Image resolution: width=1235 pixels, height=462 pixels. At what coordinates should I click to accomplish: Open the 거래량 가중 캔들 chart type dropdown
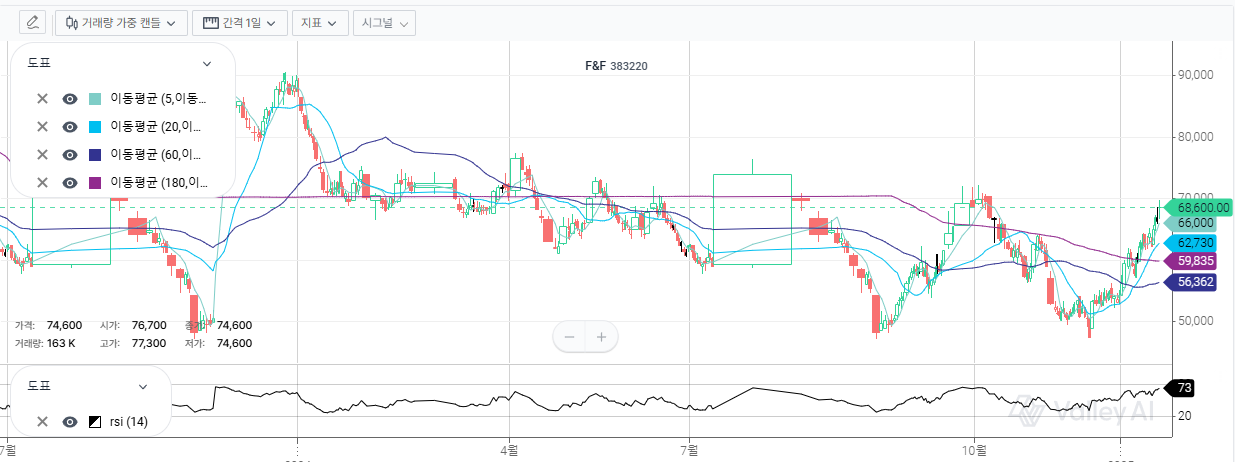pyautogui.click(x=121, y=22)
